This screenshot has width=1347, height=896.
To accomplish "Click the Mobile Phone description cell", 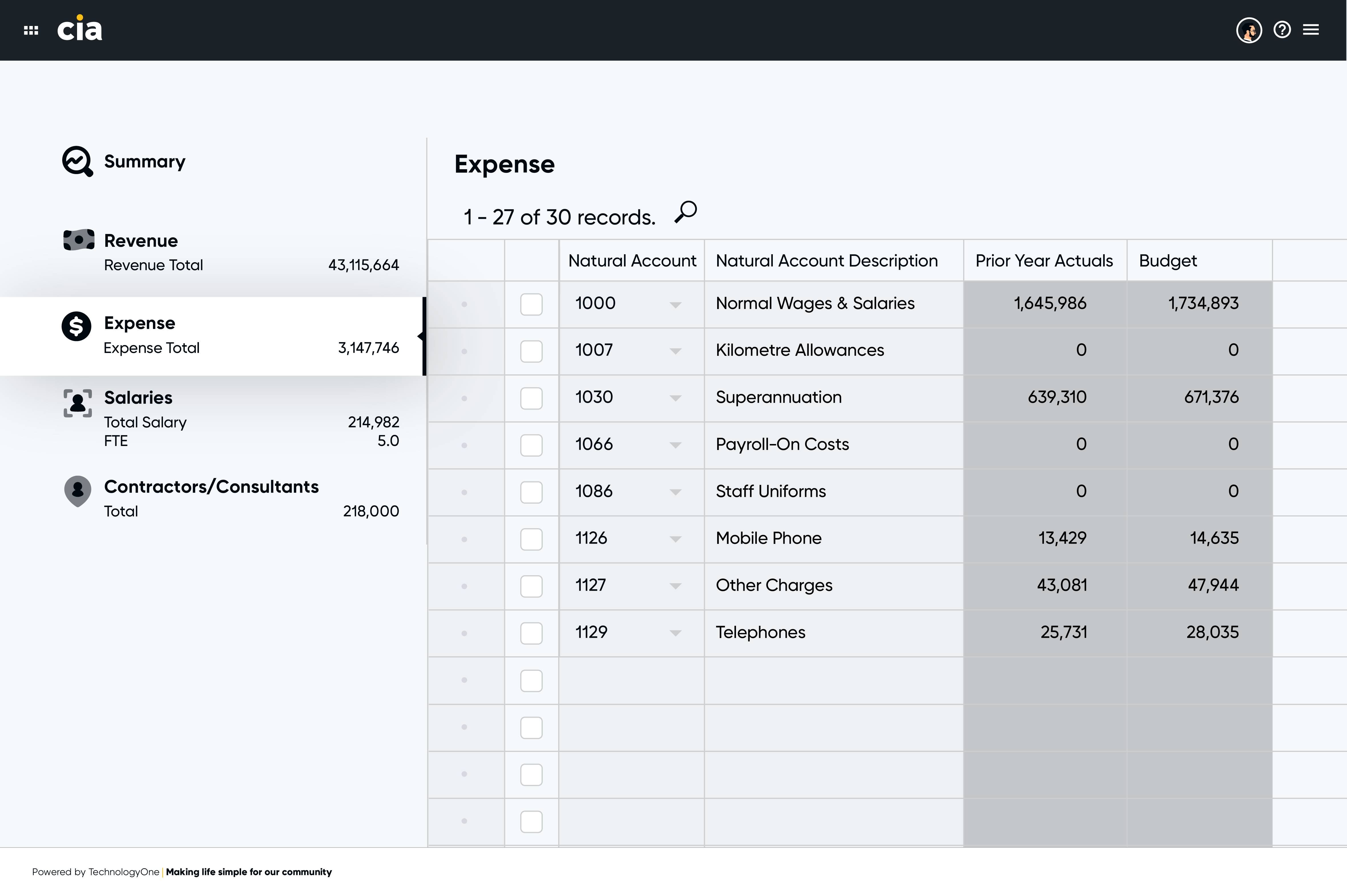I will click(834, 539).
